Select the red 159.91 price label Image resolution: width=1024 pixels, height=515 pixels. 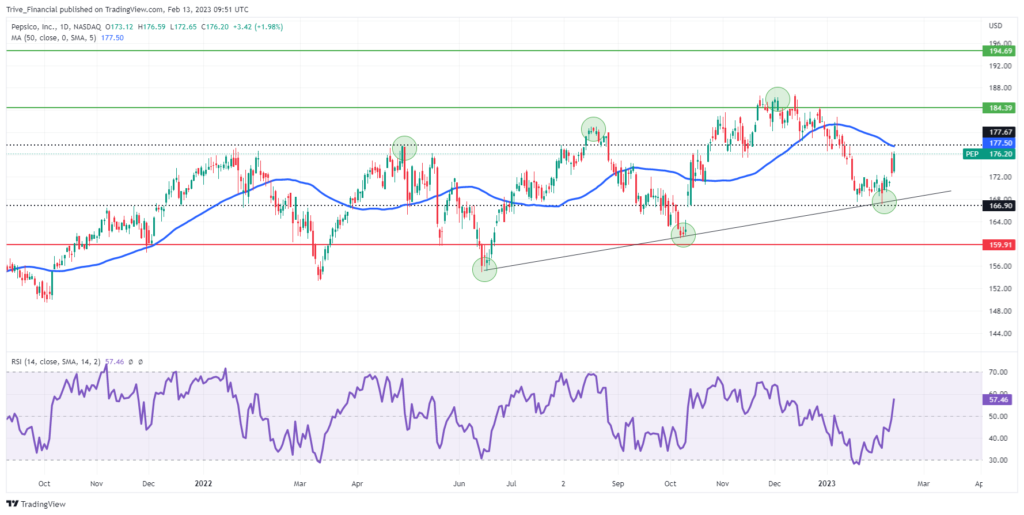(997, 245)
